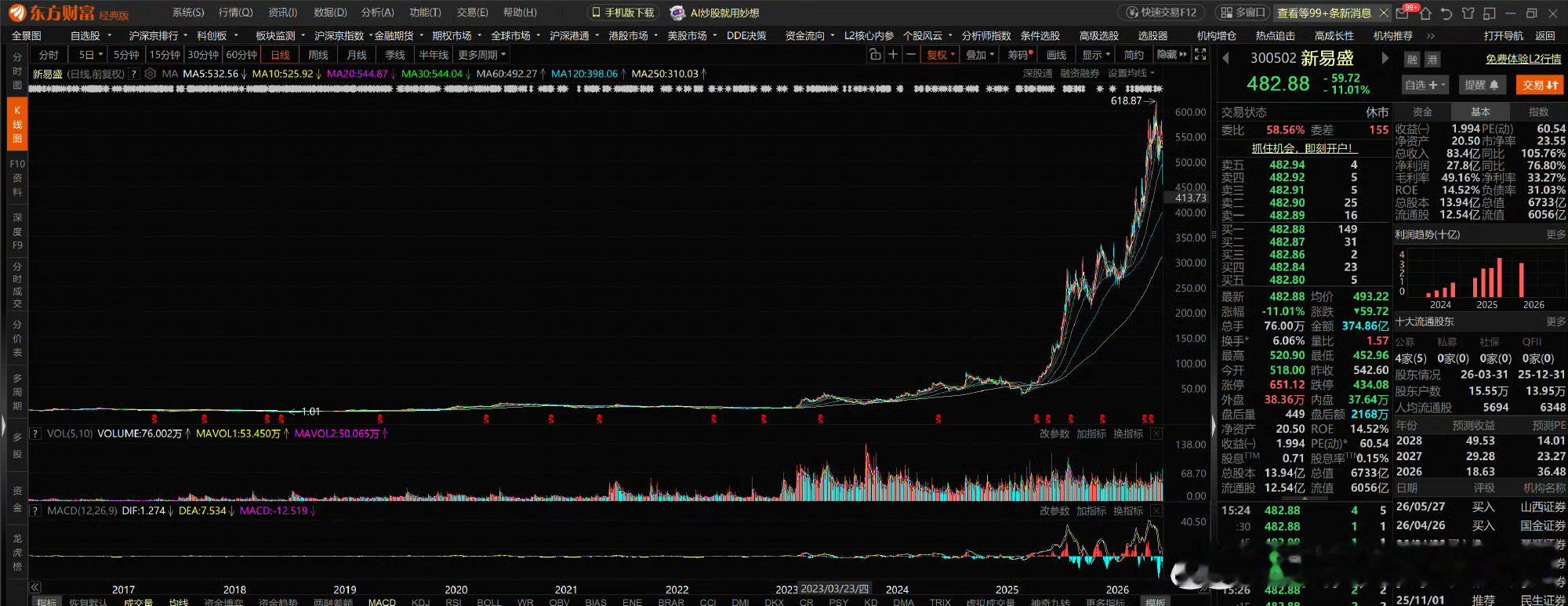Switch to 资金 tab in right panel
1568x606 pixels.
(1422, 112)
